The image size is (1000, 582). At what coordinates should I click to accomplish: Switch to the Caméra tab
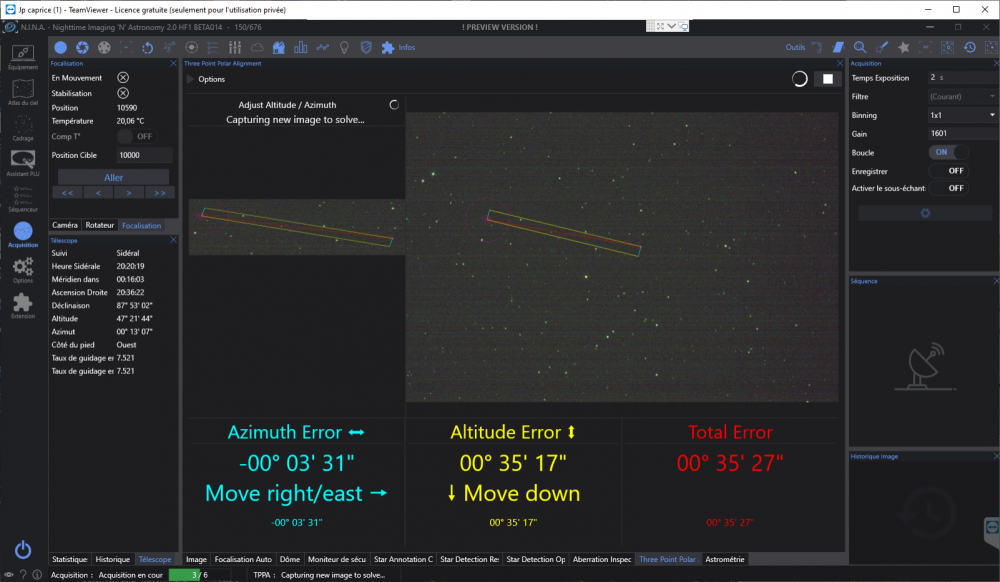click(65, 225)
